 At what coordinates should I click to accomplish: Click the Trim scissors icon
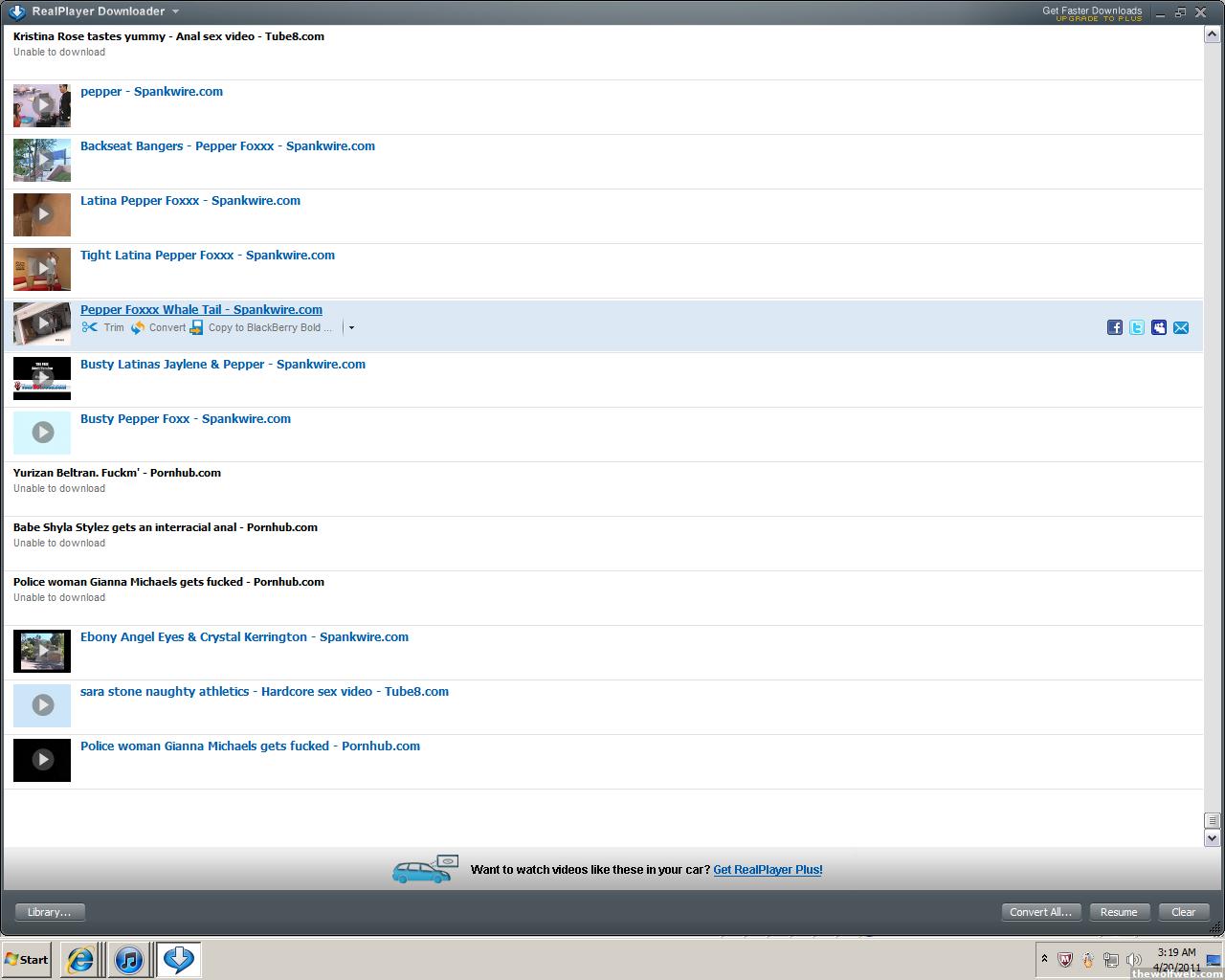coord(90,327)
